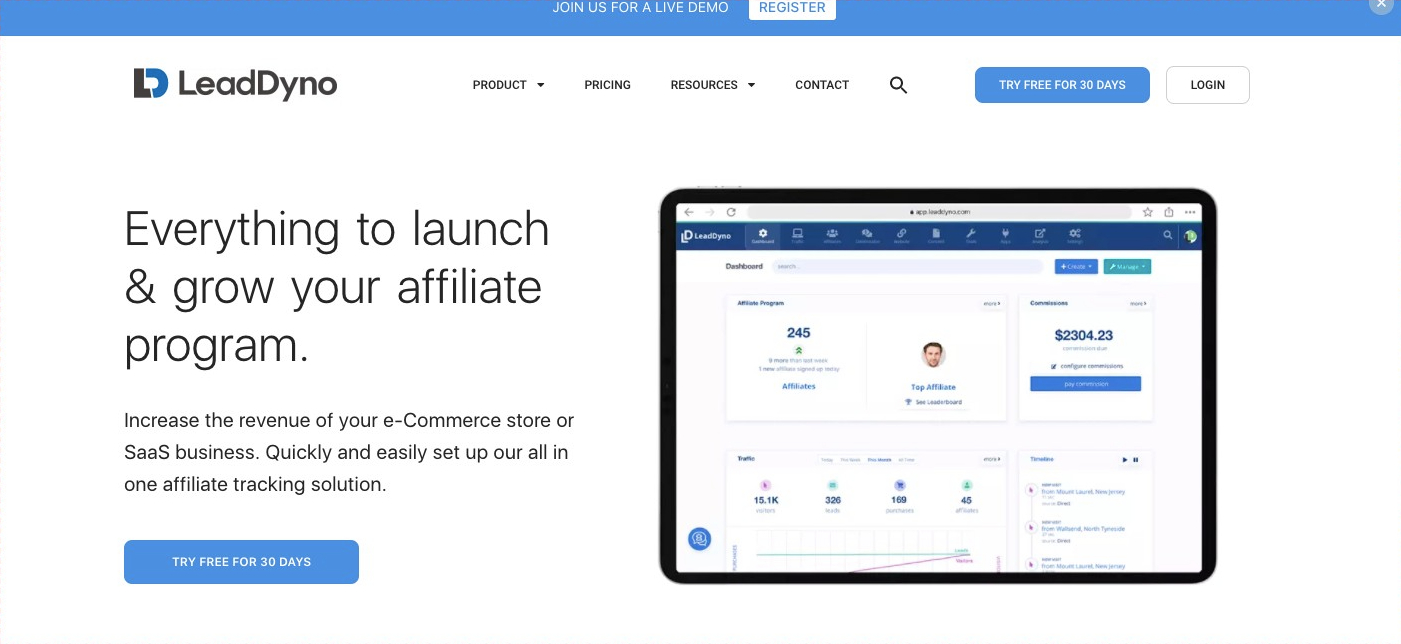
Task: Select the This Week traffic filter tab
Action: (851, 460)
